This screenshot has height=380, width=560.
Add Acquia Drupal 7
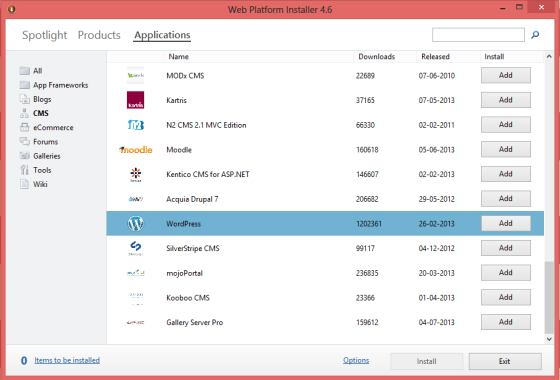point(506,199)
